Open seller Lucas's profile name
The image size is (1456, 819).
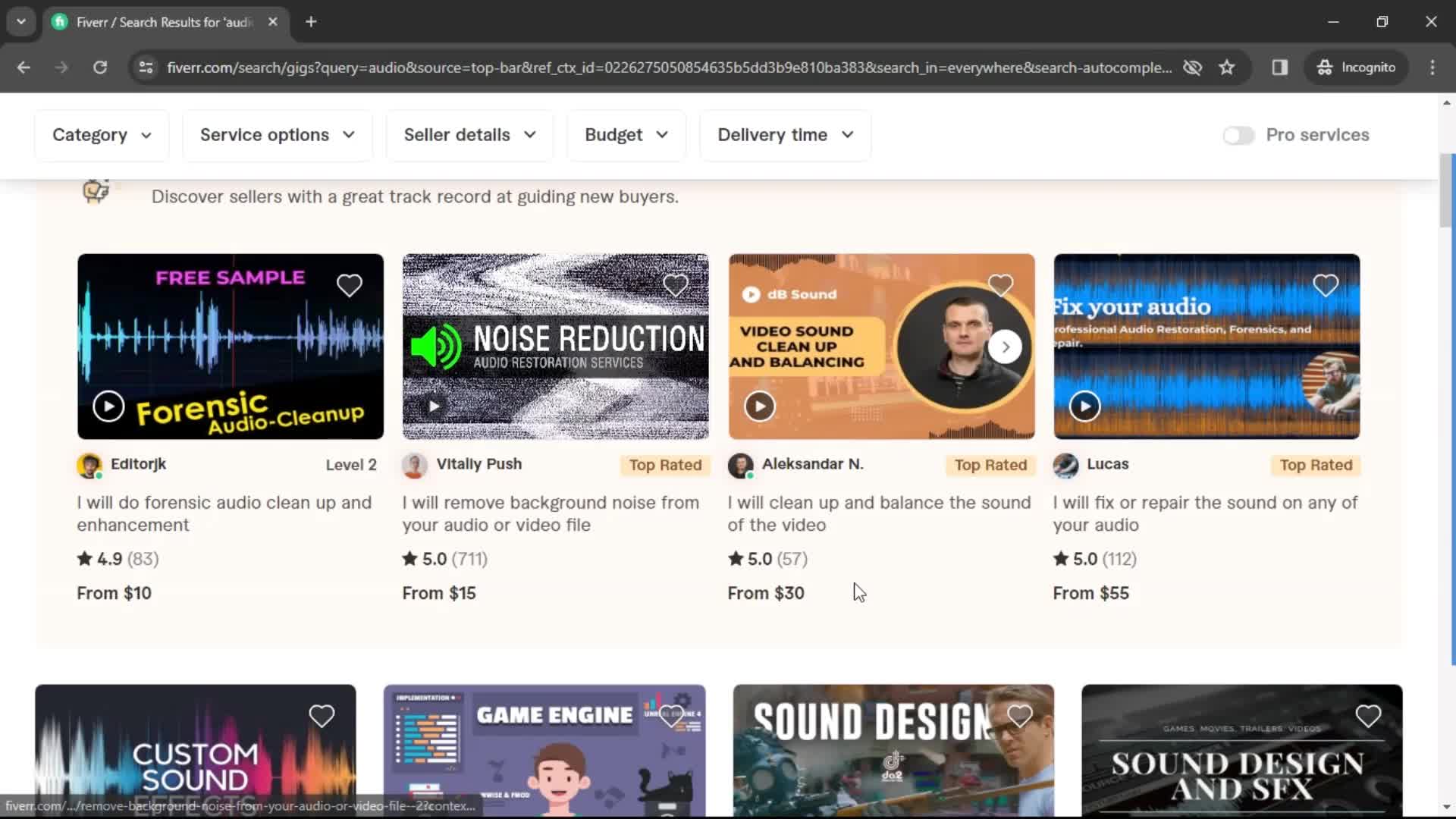click(x=1107, y=464)
